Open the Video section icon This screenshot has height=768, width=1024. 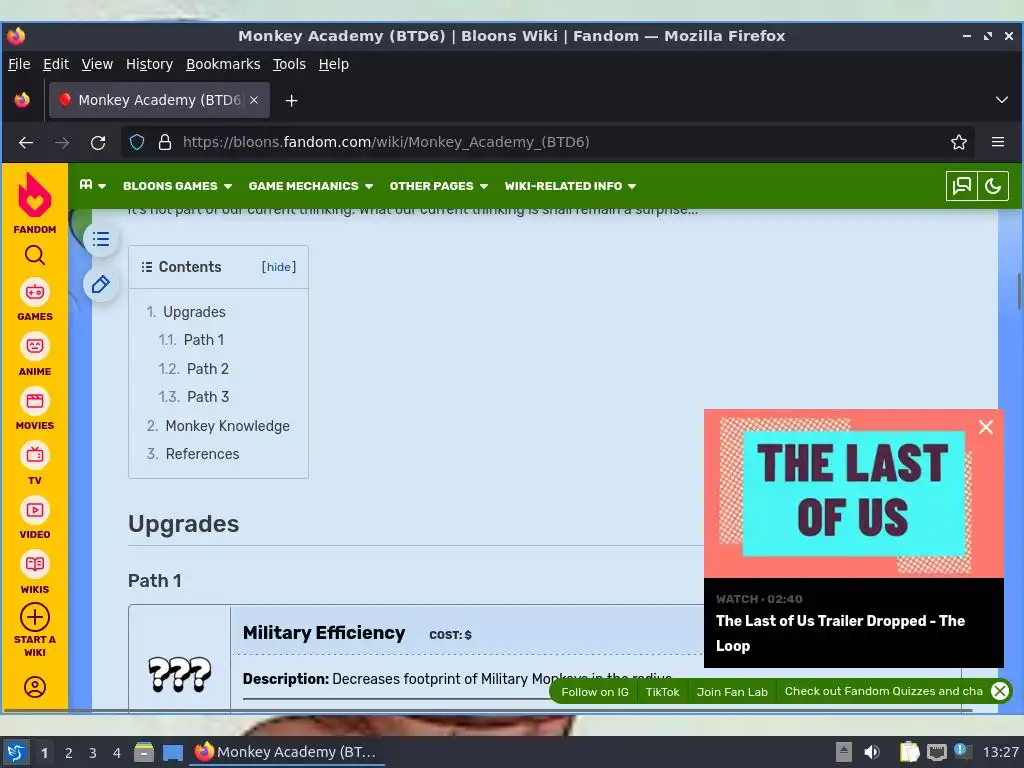[35, 509]
